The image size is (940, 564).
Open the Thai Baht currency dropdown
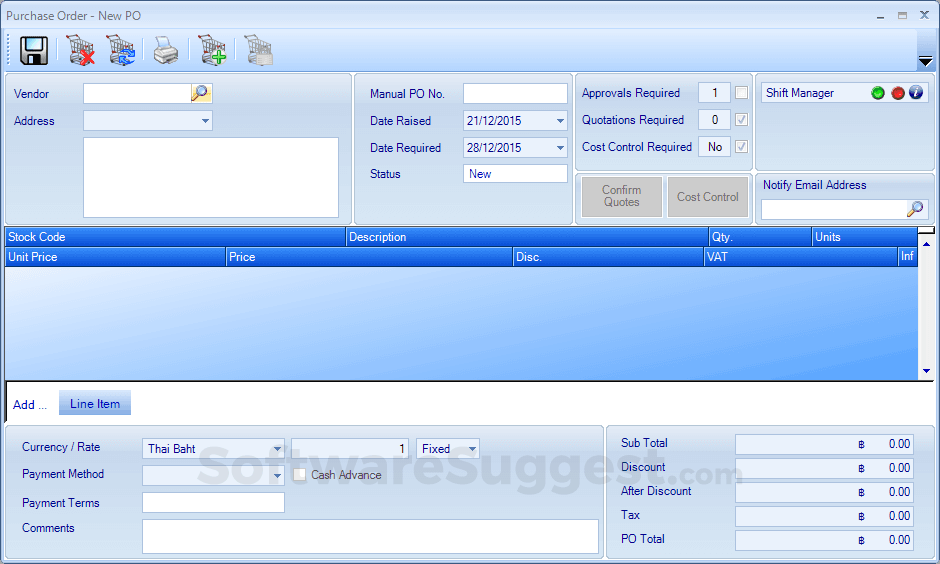[x=277, y=448]
